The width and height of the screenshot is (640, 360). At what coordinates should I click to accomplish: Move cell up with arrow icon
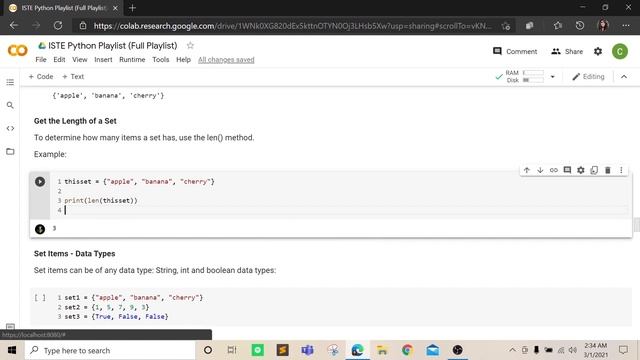click(527, 170)
